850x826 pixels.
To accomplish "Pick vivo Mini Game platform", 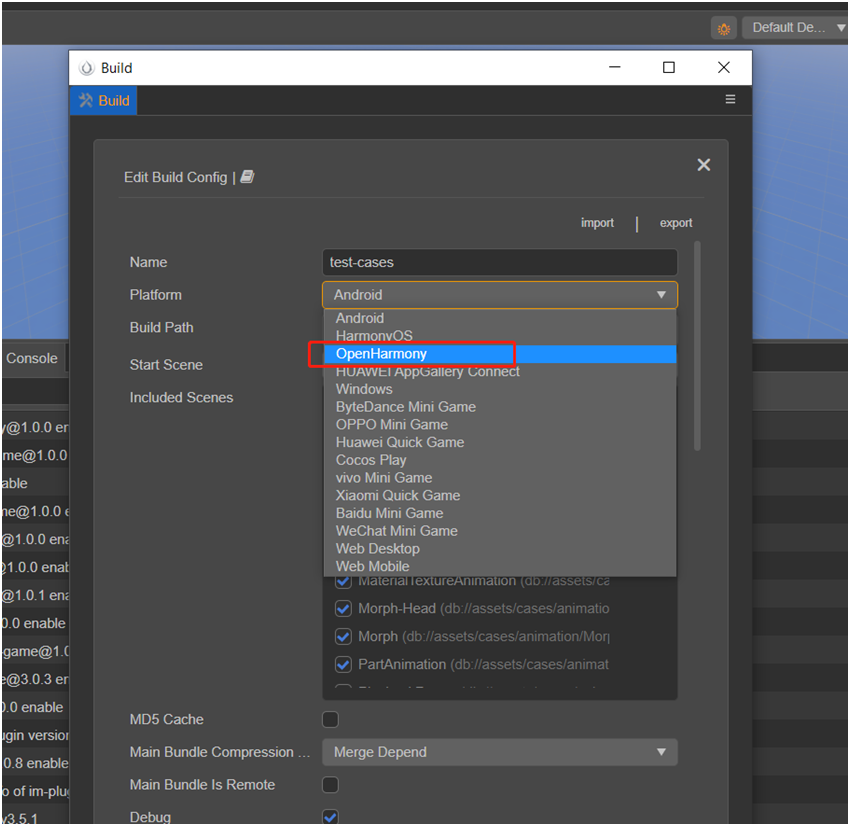I will pyautogui.click(x=500, y=478).
